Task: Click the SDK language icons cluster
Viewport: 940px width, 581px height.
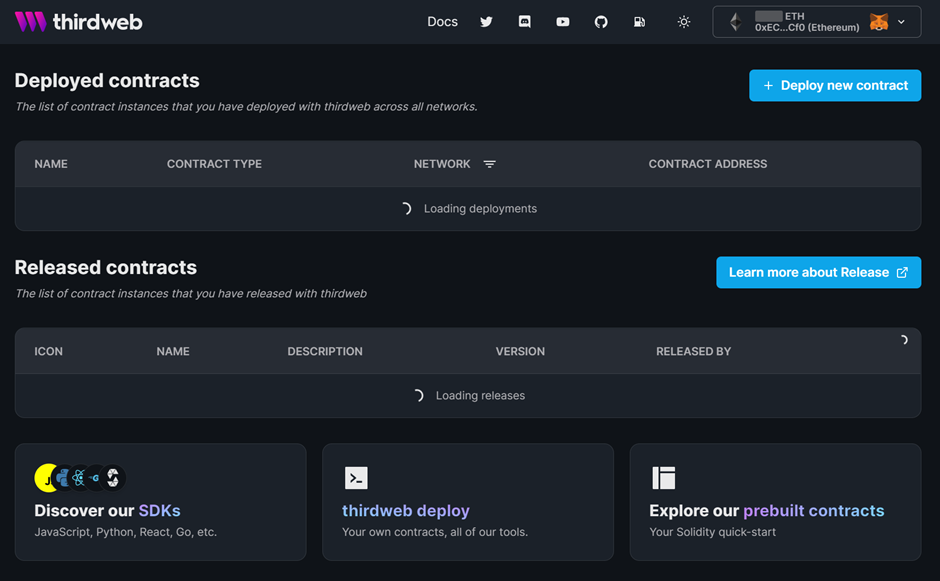Action: click(80, 478)
